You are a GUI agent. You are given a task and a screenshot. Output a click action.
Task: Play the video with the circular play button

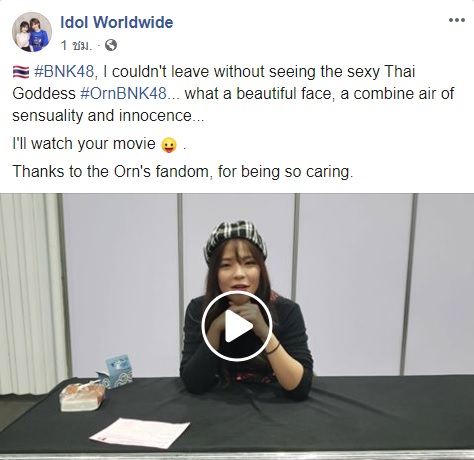(x=237, y=326)
